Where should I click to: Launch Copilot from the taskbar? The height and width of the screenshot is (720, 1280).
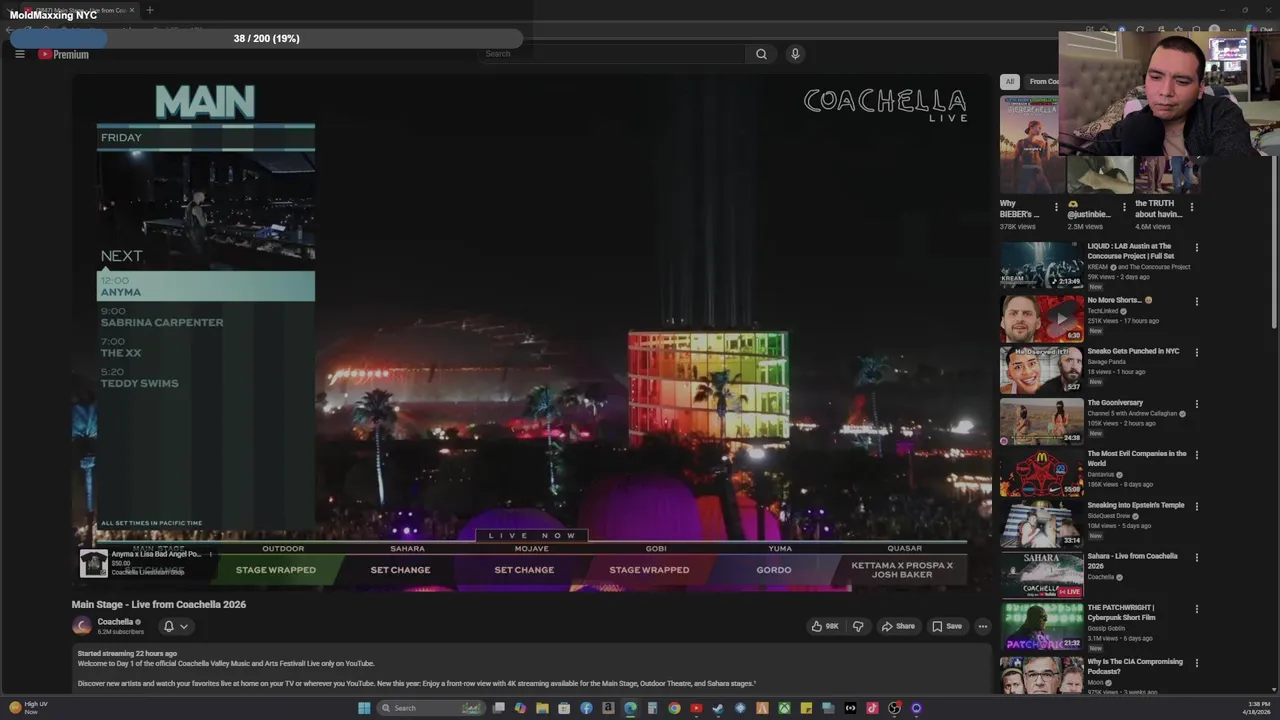520,708
